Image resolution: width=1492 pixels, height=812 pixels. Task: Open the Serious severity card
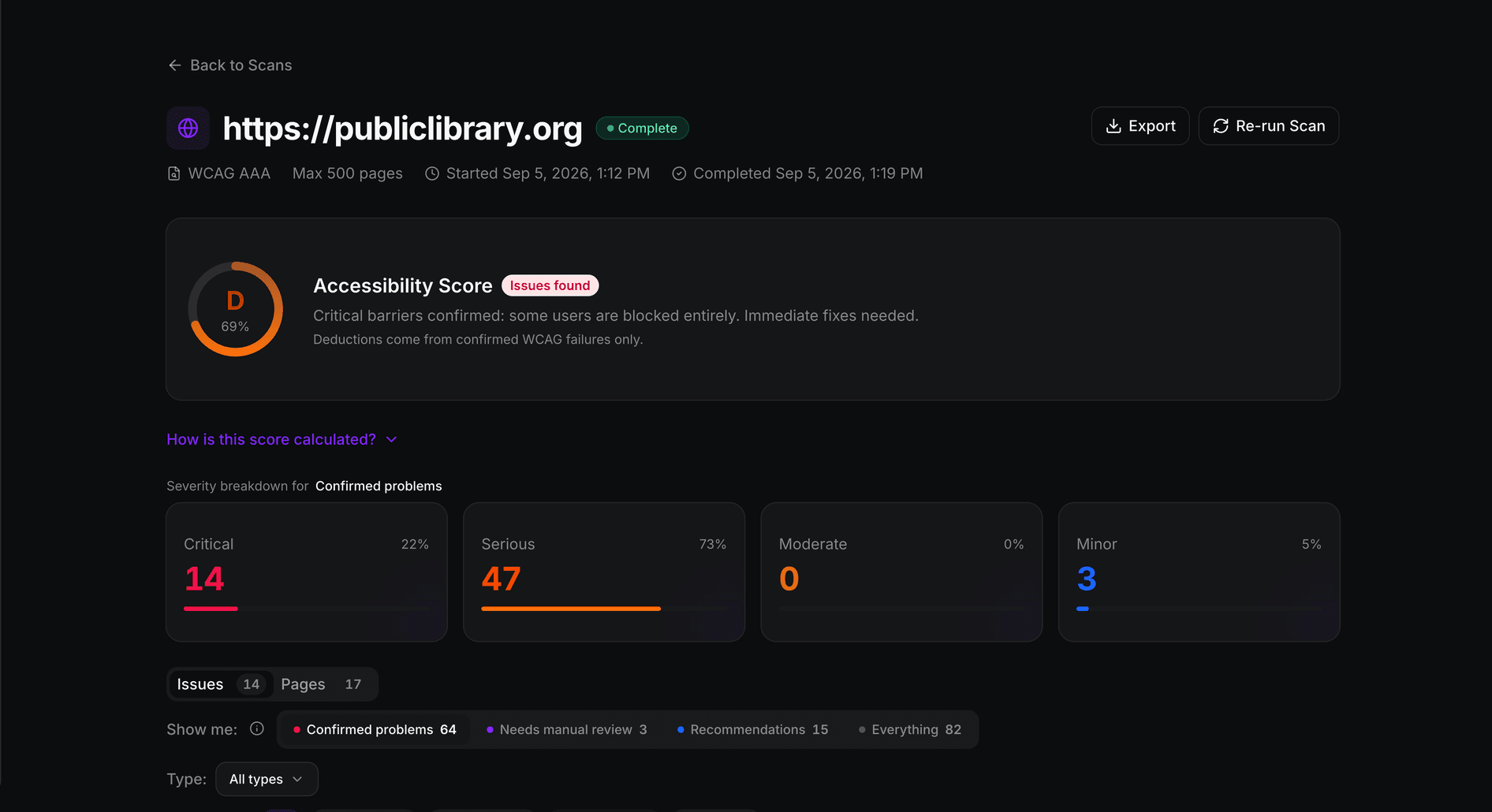point(604,572)
